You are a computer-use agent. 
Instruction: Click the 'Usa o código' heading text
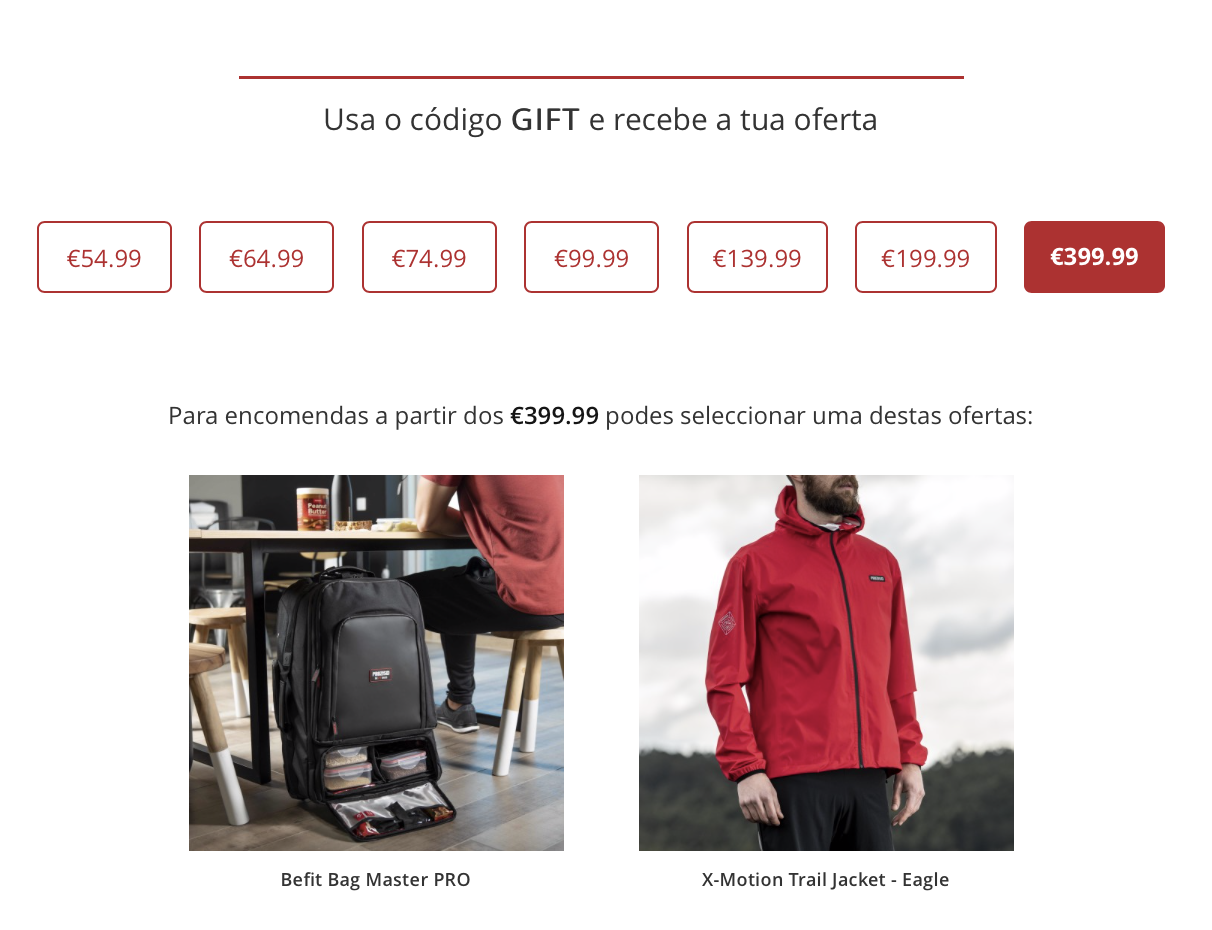[412, 120]
